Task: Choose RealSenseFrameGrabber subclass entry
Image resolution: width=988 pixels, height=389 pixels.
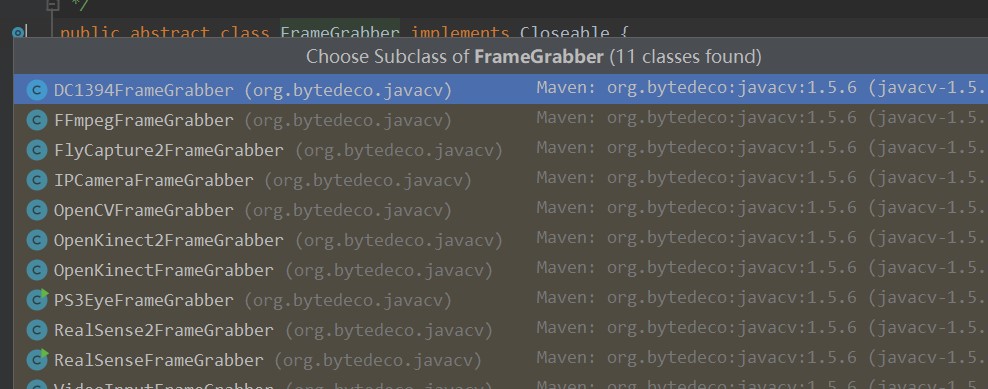Action: (x=501, y=360)
